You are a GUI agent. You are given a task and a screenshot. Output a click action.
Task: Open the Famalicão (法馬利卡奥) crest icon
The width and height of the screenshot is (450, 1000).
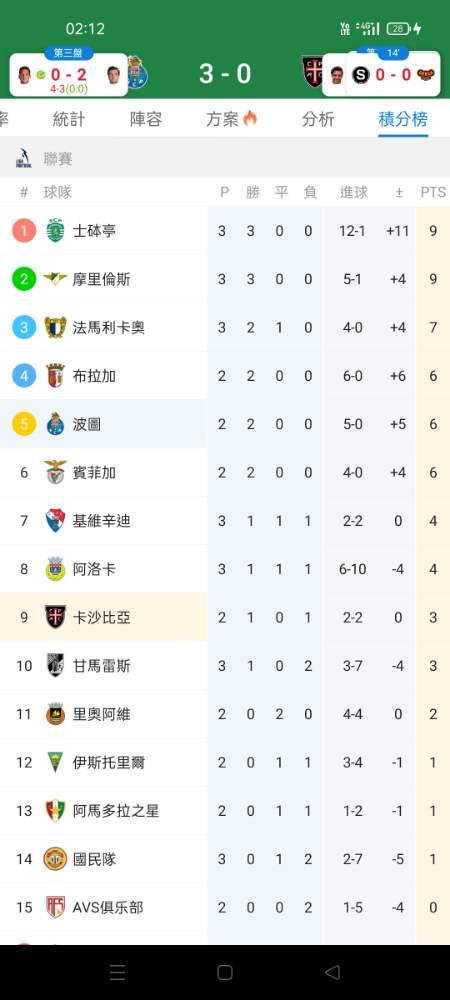click(55, 327)
